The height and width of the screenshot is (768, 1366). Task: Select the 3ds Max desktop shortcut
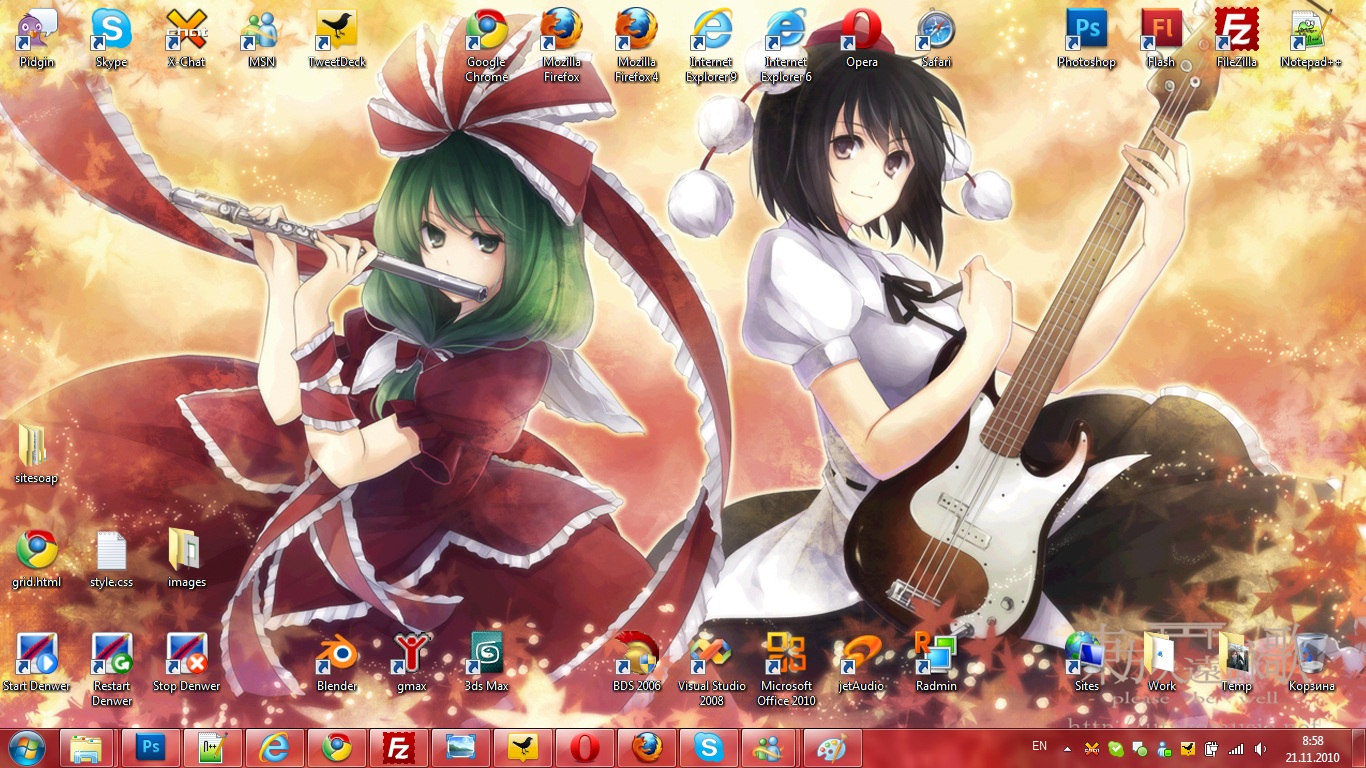487,663
